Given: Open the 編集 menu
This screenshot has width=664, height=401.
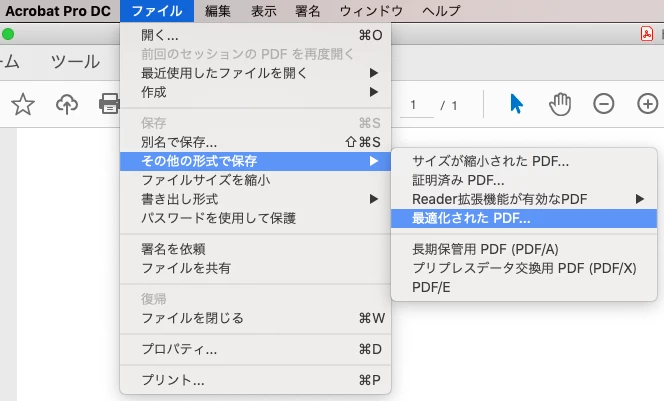Looking at the screenshot, I should [218, 11].
